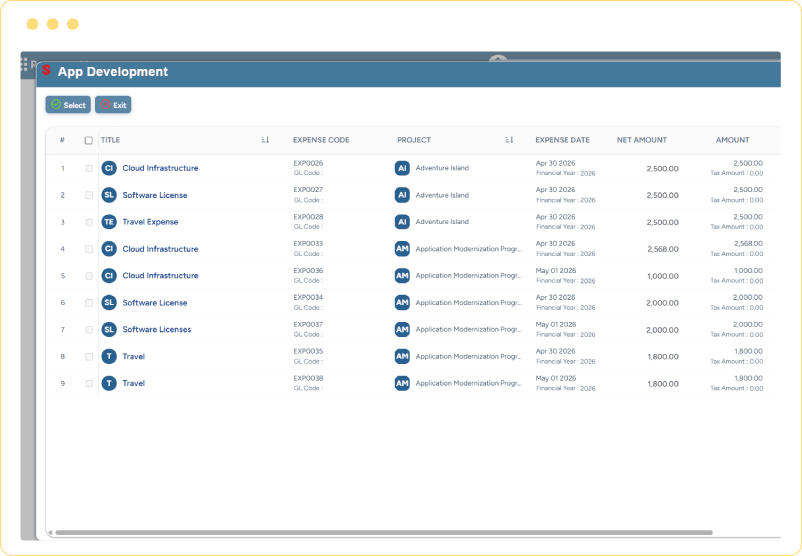Toggle the select-all checkbox in header
802x556 pixels.
88,140
